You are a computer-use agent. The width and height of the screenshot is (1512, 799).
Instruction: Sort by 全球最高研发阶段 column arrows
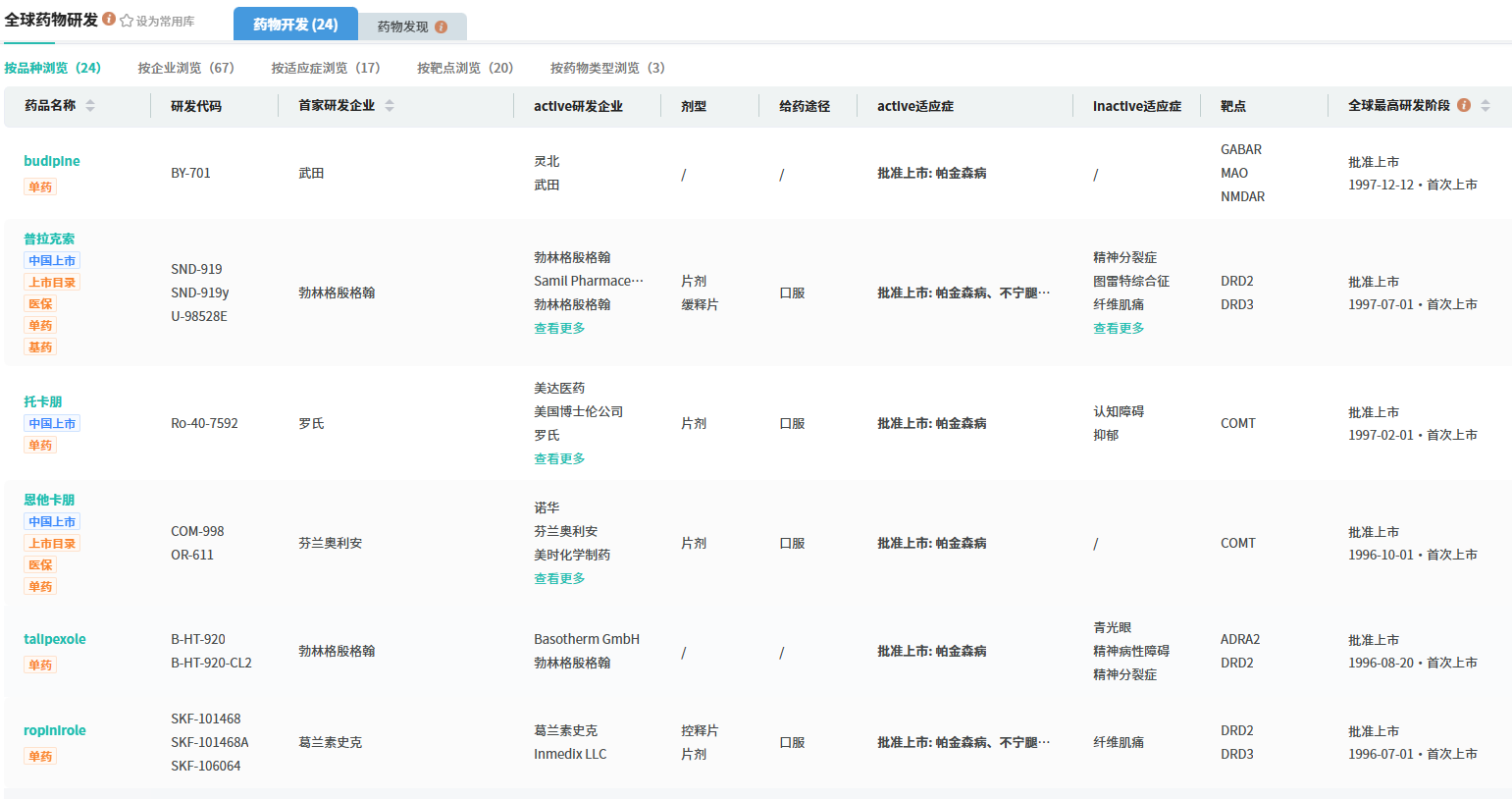1486,105
